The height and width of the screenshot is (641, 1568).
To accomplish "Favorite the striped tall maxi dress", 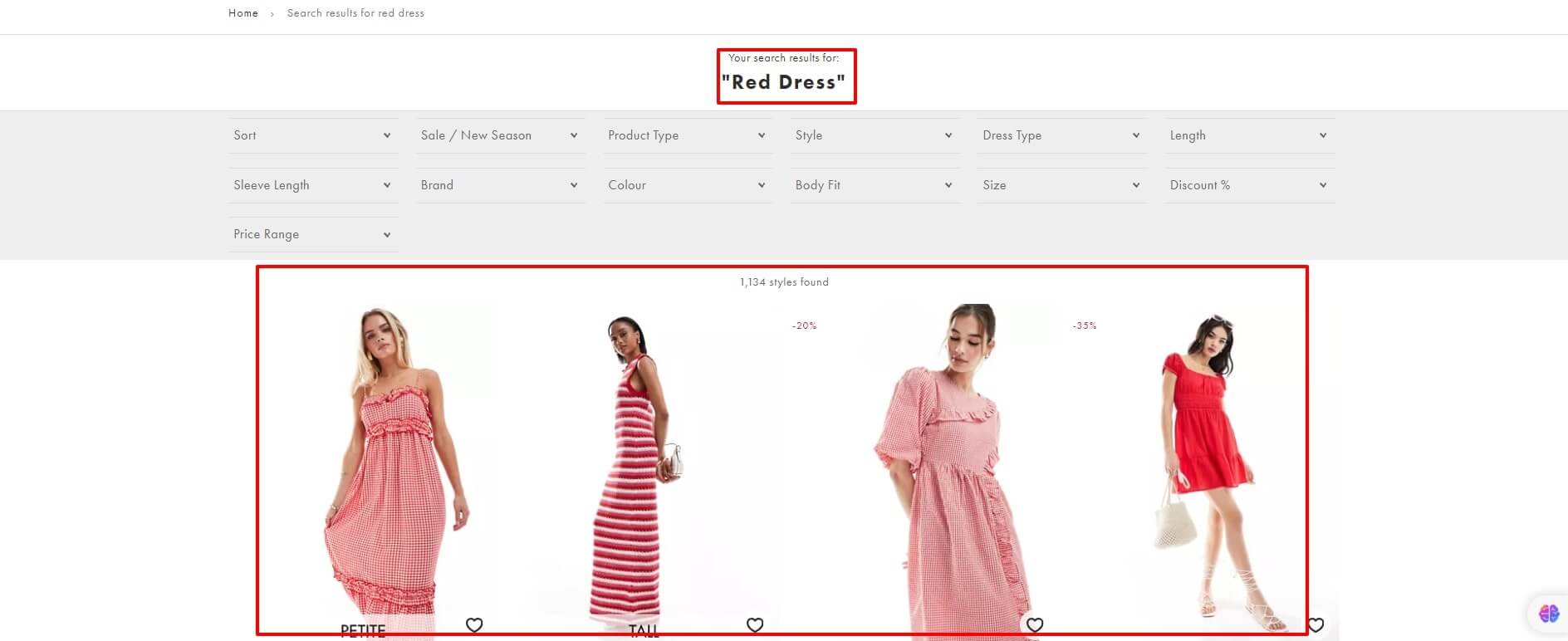I will tap(754, 625).
